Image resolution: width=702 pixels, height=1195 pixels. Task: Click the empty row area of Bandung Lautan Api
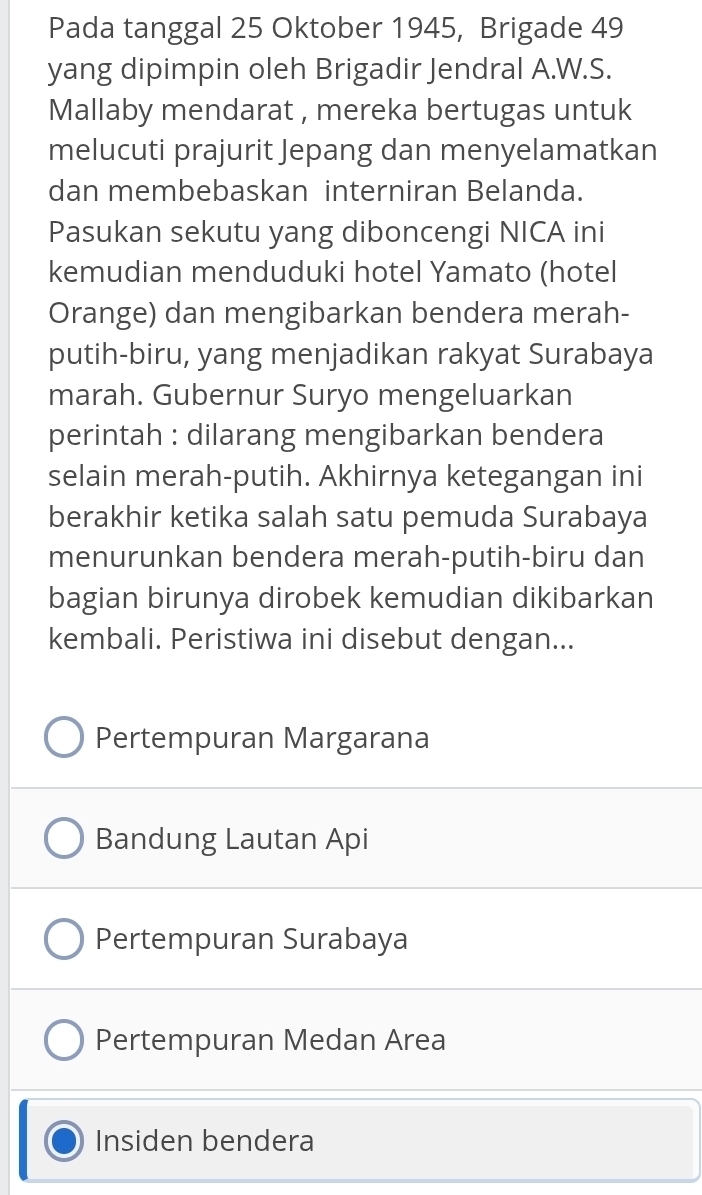point(534,838)
